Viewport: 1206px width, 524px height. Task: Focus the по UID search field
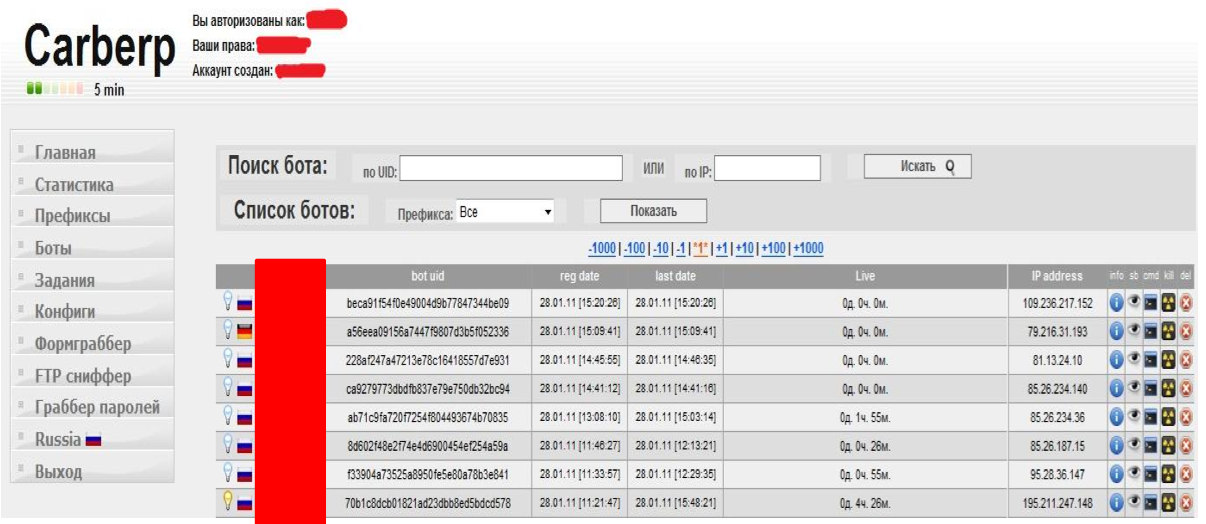(511, 168)
